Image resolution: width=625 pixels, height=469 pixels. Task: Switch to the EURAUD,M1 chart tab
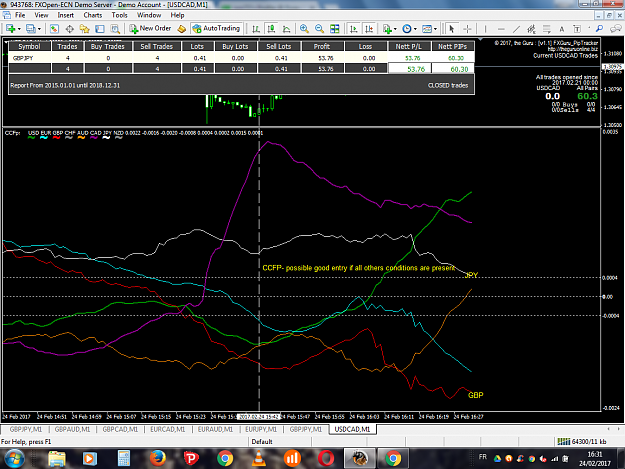coord(215,429)
